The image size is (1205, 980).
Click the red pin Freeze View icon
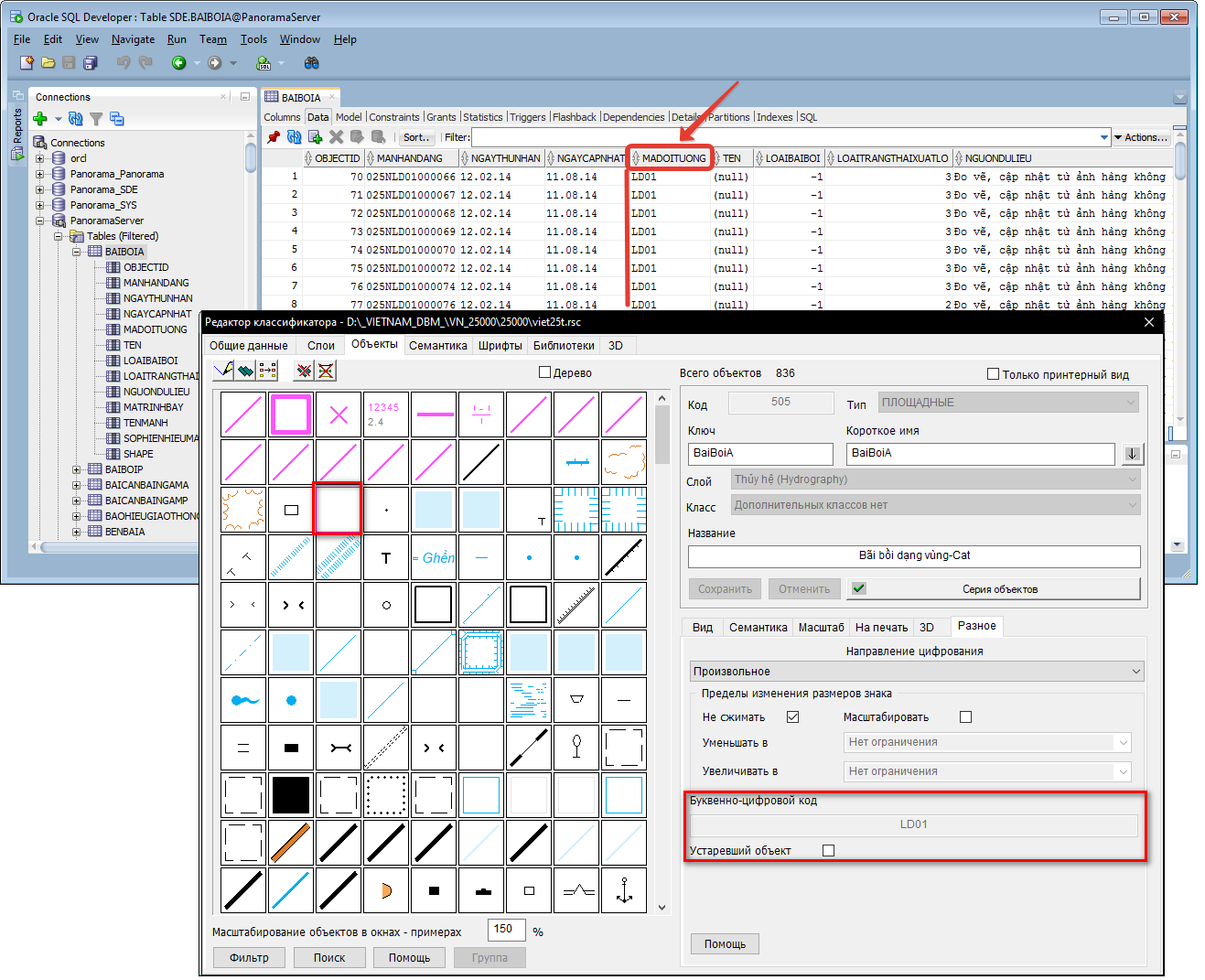pyautogui.click(x=274, y=137)
